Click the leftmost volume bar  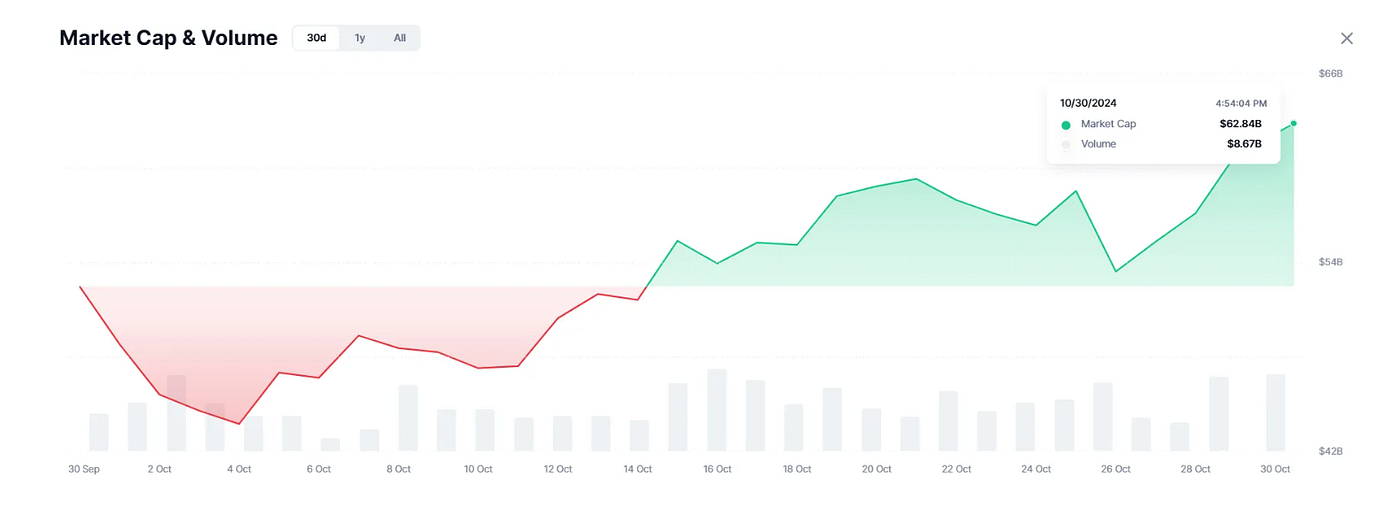pyautogui.click(x=98, y=432)
